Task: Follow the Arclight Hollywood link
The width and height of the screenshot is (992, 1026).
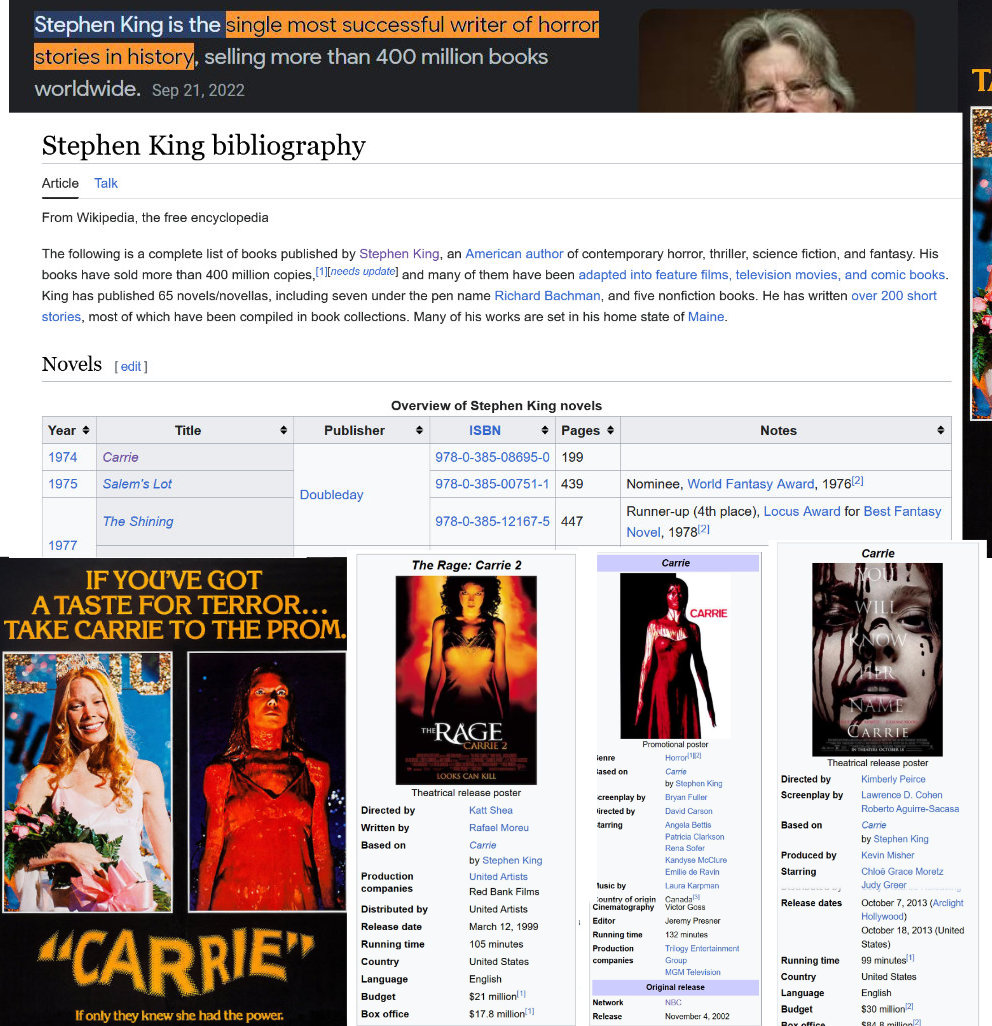Action: [912, 910]
